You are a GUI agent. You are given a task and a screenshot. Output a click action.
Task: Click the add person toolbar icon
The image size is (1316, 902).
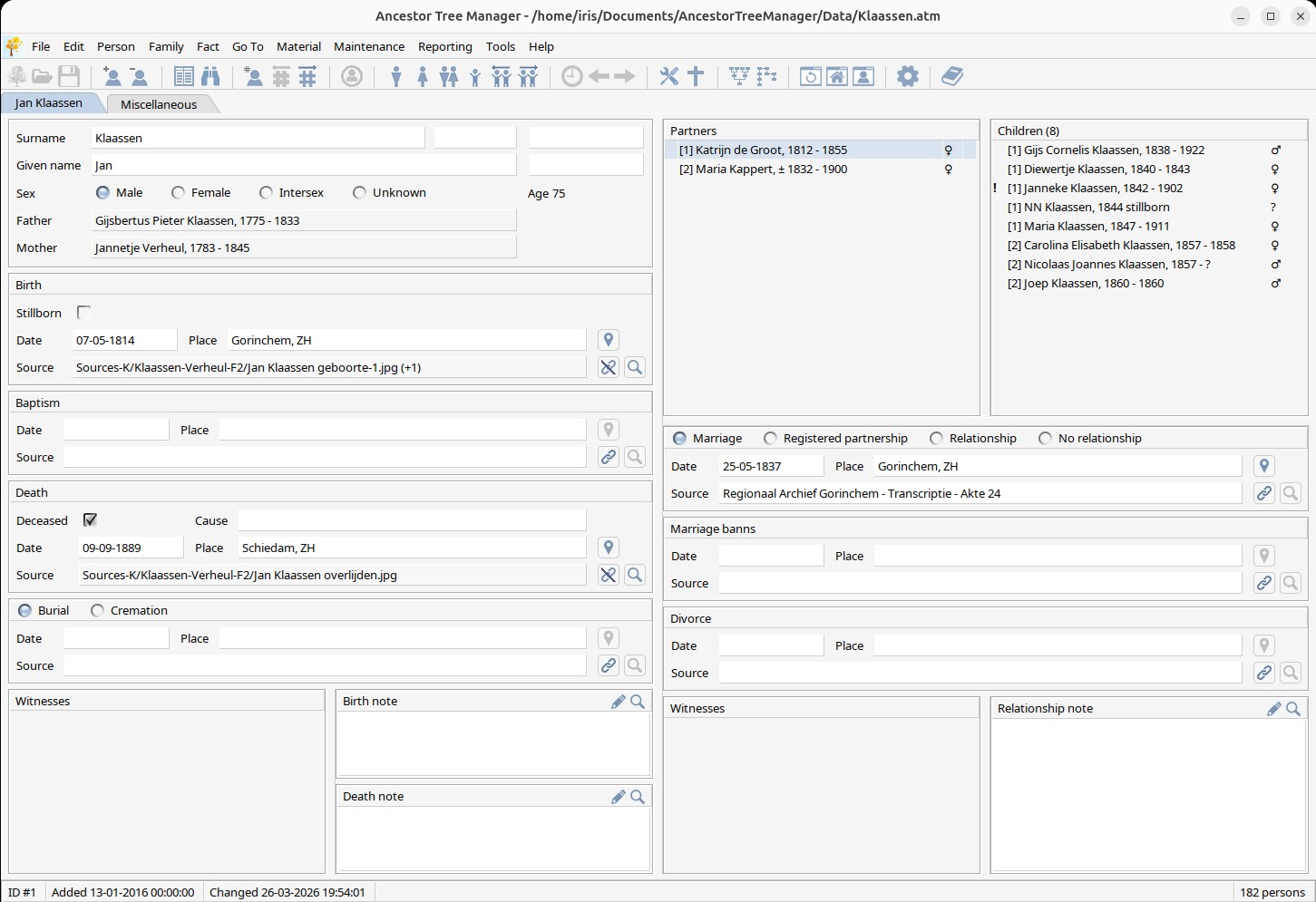112,76
